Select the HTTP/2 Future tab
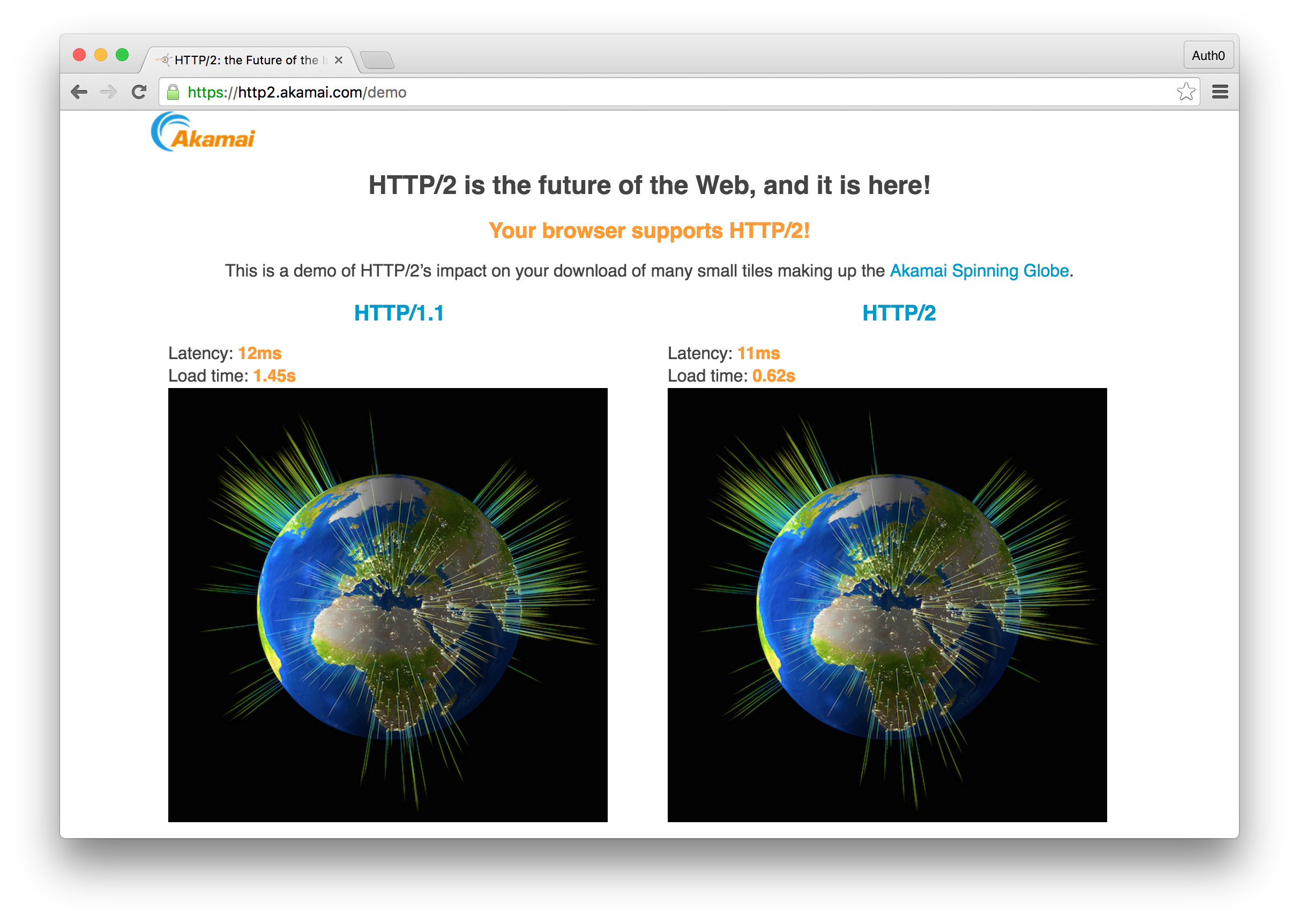Image resolution: width=1299 pixels, height=924 pixels. tap(245, 59)
